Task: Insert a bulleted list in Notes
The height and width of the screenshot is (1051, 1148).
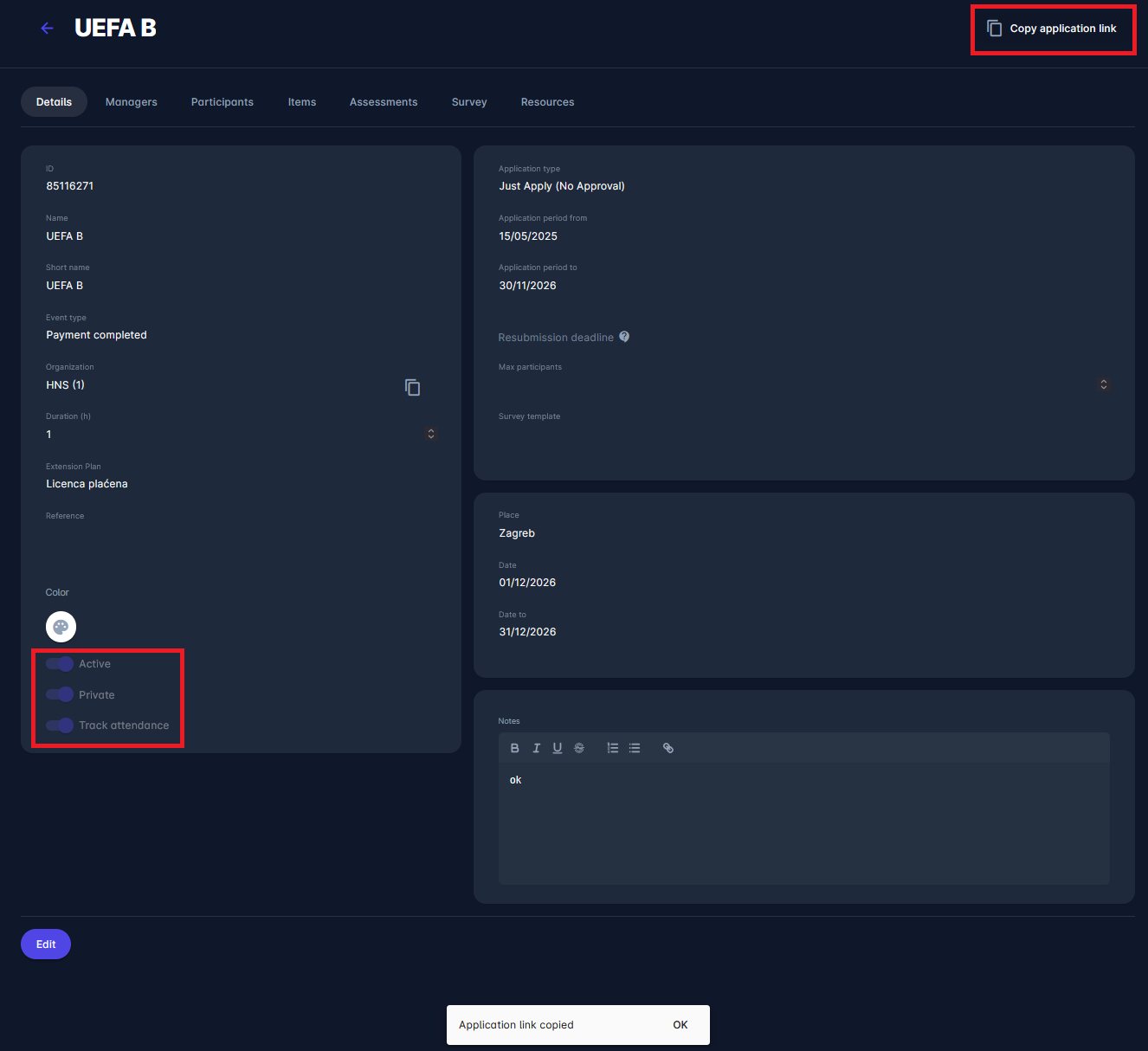Action: pyautogui.click(x=635, y=748)
